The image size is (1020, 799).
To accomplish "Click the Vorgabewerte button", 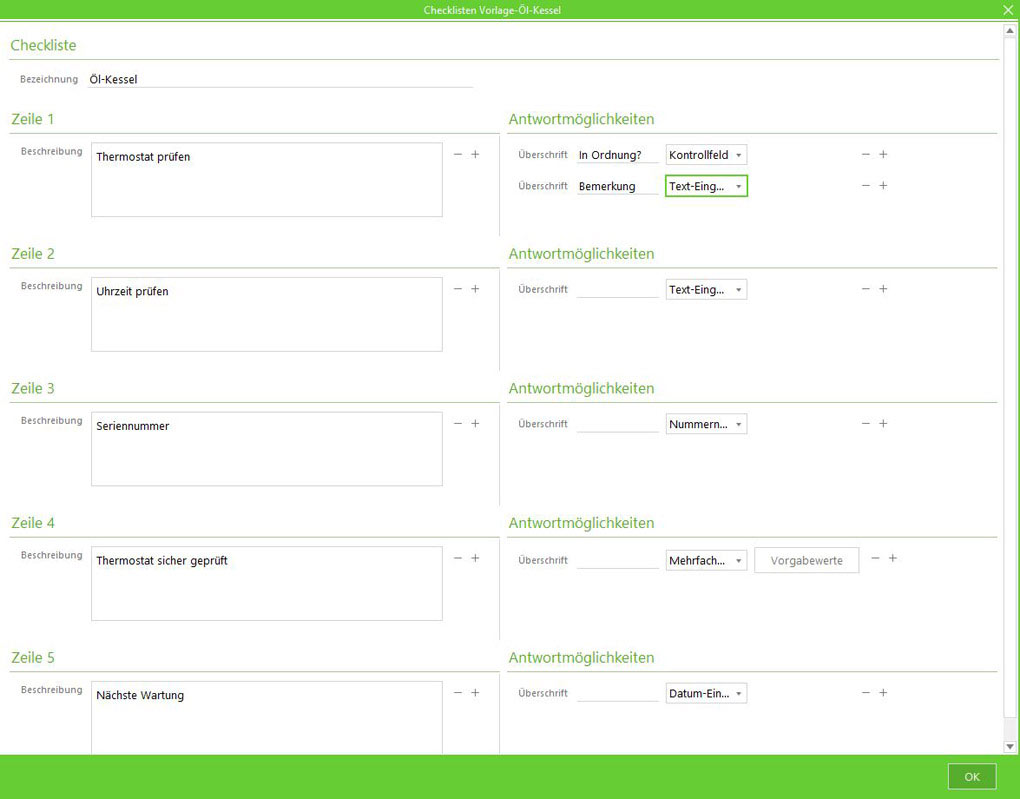I will (806, 561).
